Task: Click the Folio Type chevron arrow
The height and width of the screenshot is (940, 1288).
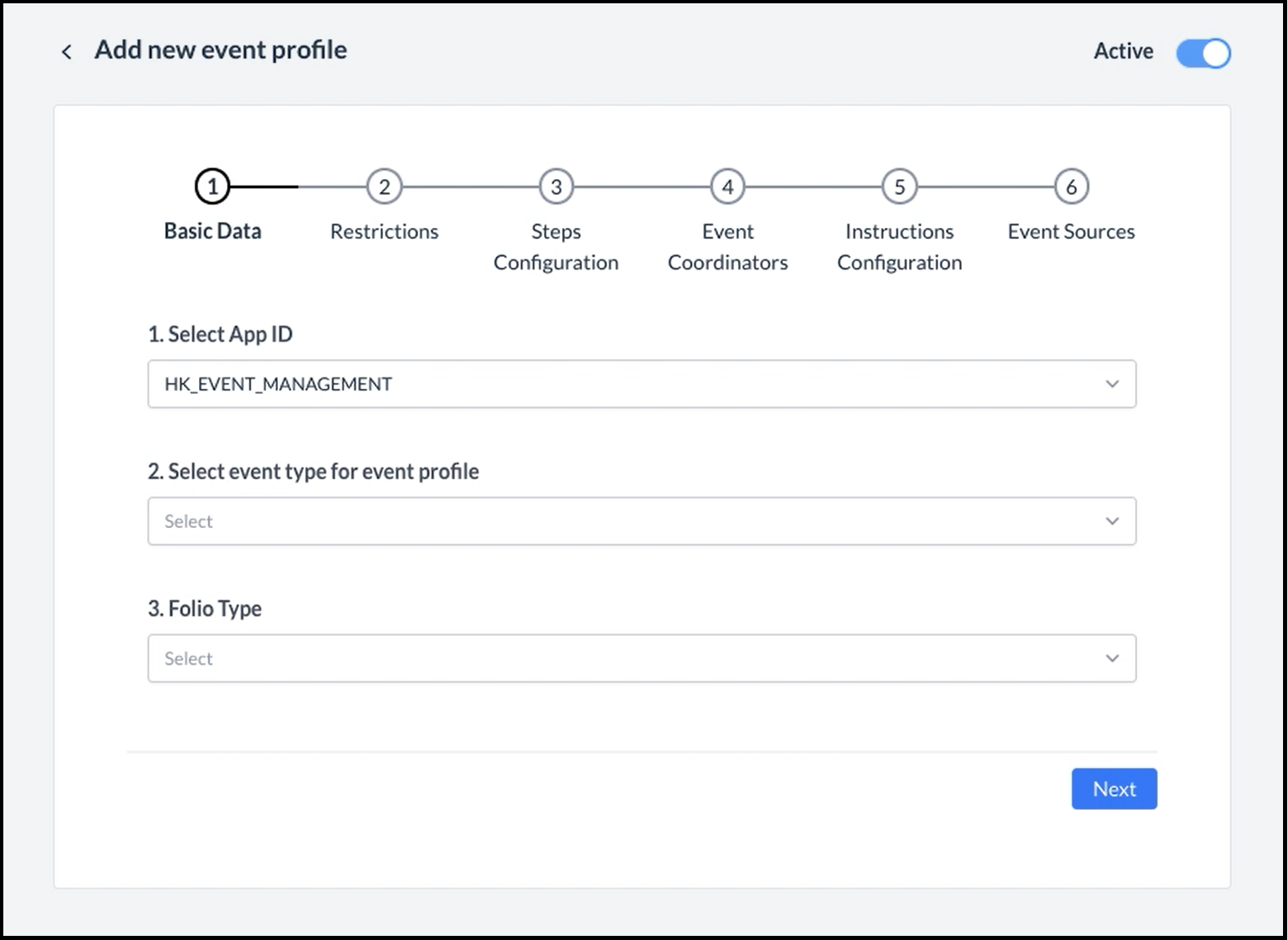Action: [1112, 658]
